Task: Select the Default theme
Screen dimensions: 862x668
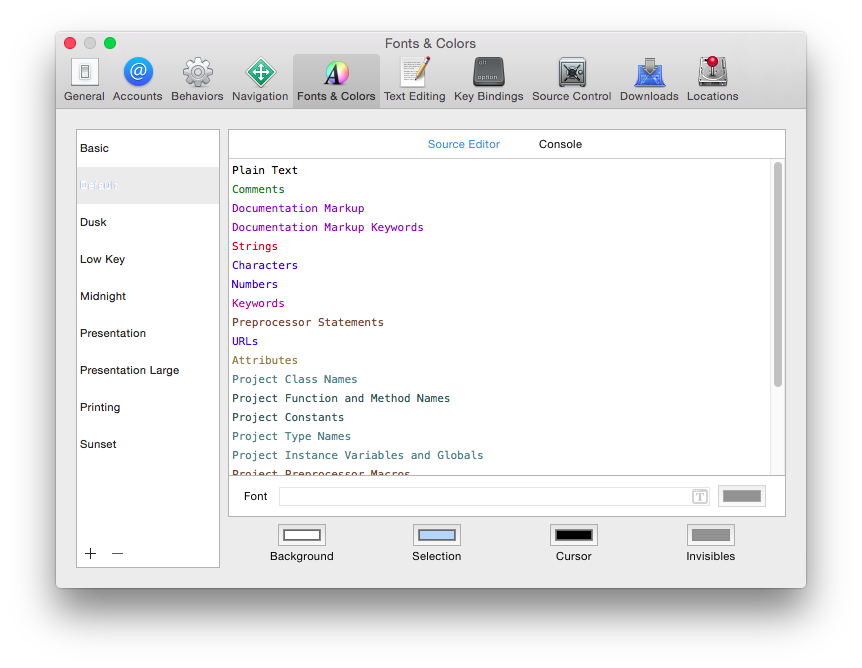Action: click(x=148, y=185)
